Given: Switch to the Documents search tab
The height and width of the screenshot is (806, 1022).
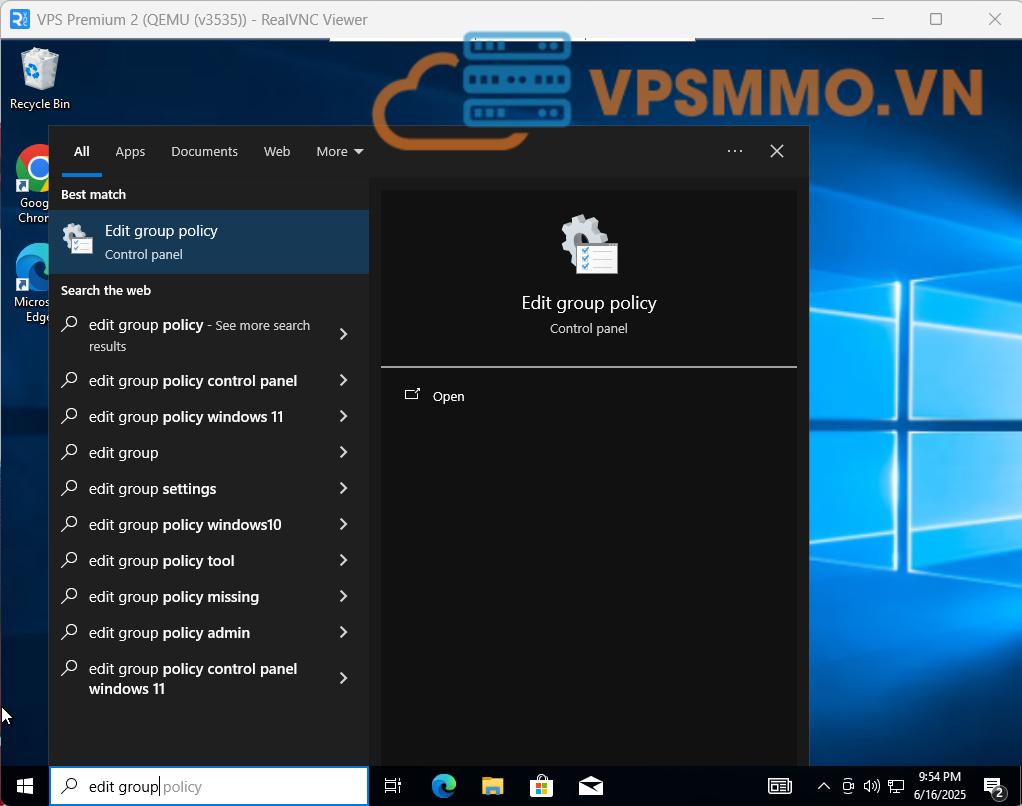Looking at the screenshot, I should (204, 151).
